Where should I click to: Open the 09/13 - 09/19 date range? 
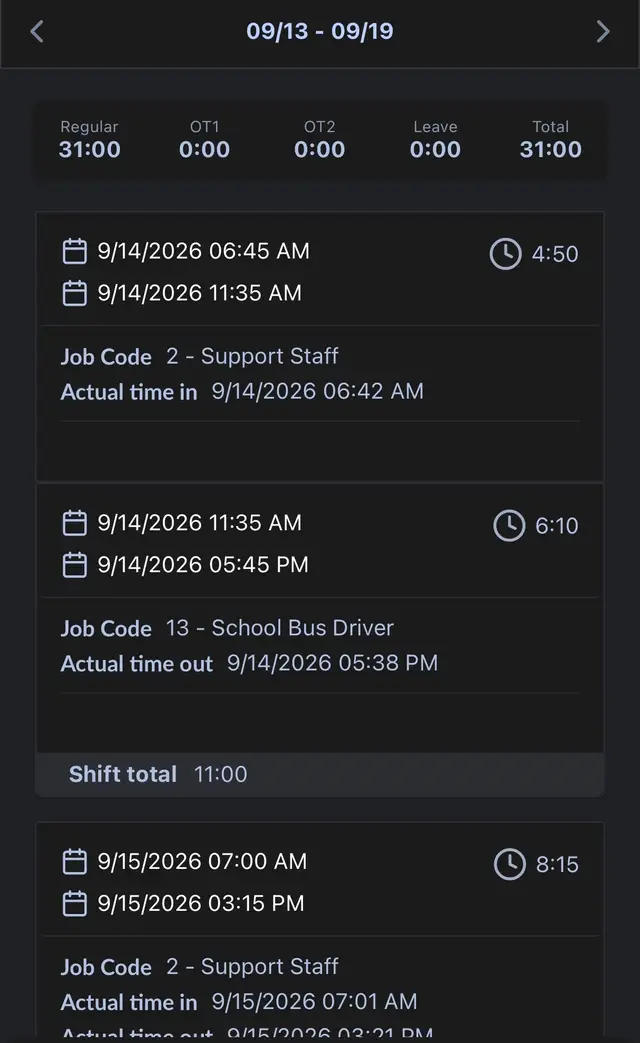pyautogui.click(x=320, y=31)
